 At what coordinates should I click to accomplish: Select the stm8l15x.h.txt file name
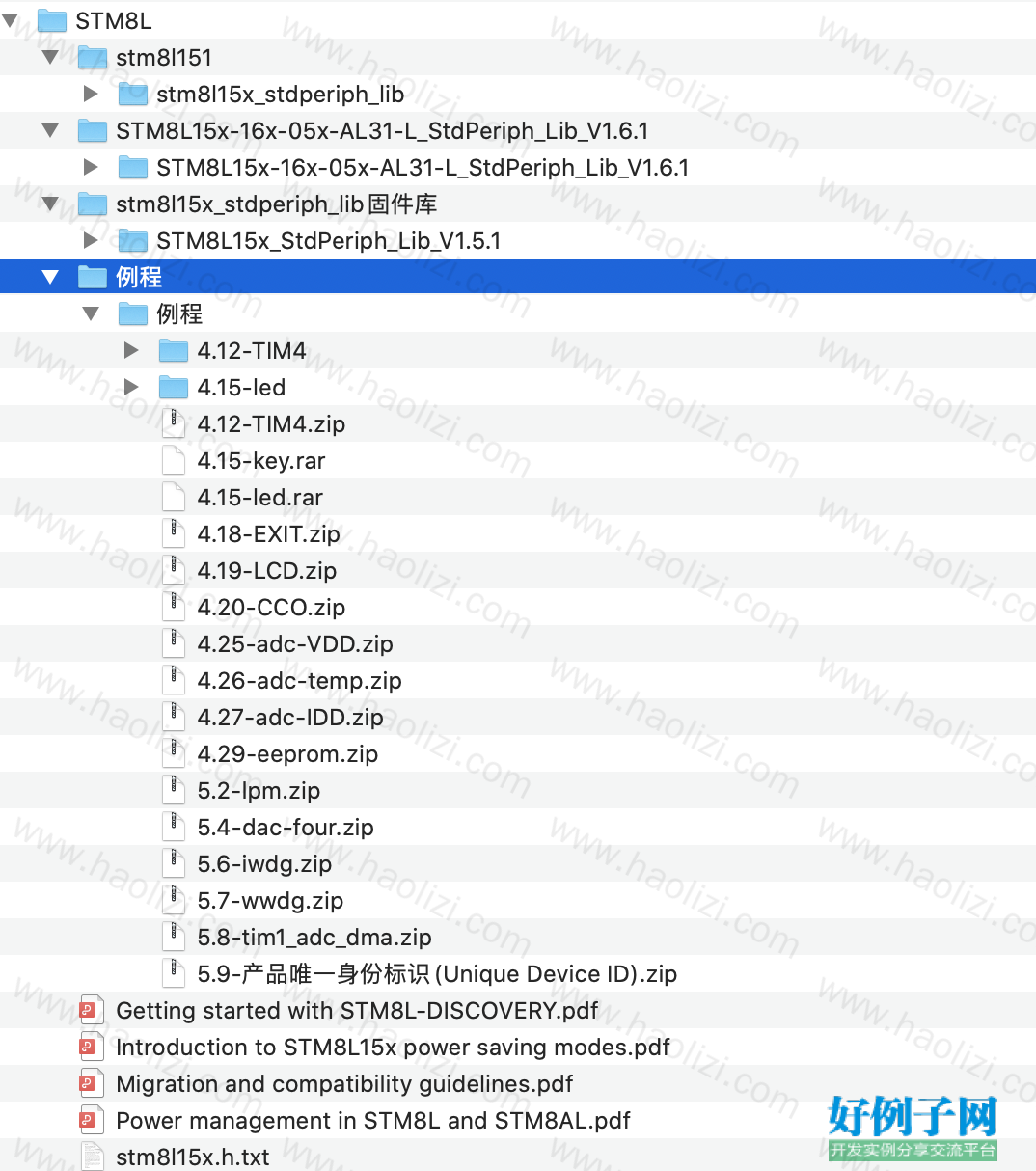point(193,1157)
